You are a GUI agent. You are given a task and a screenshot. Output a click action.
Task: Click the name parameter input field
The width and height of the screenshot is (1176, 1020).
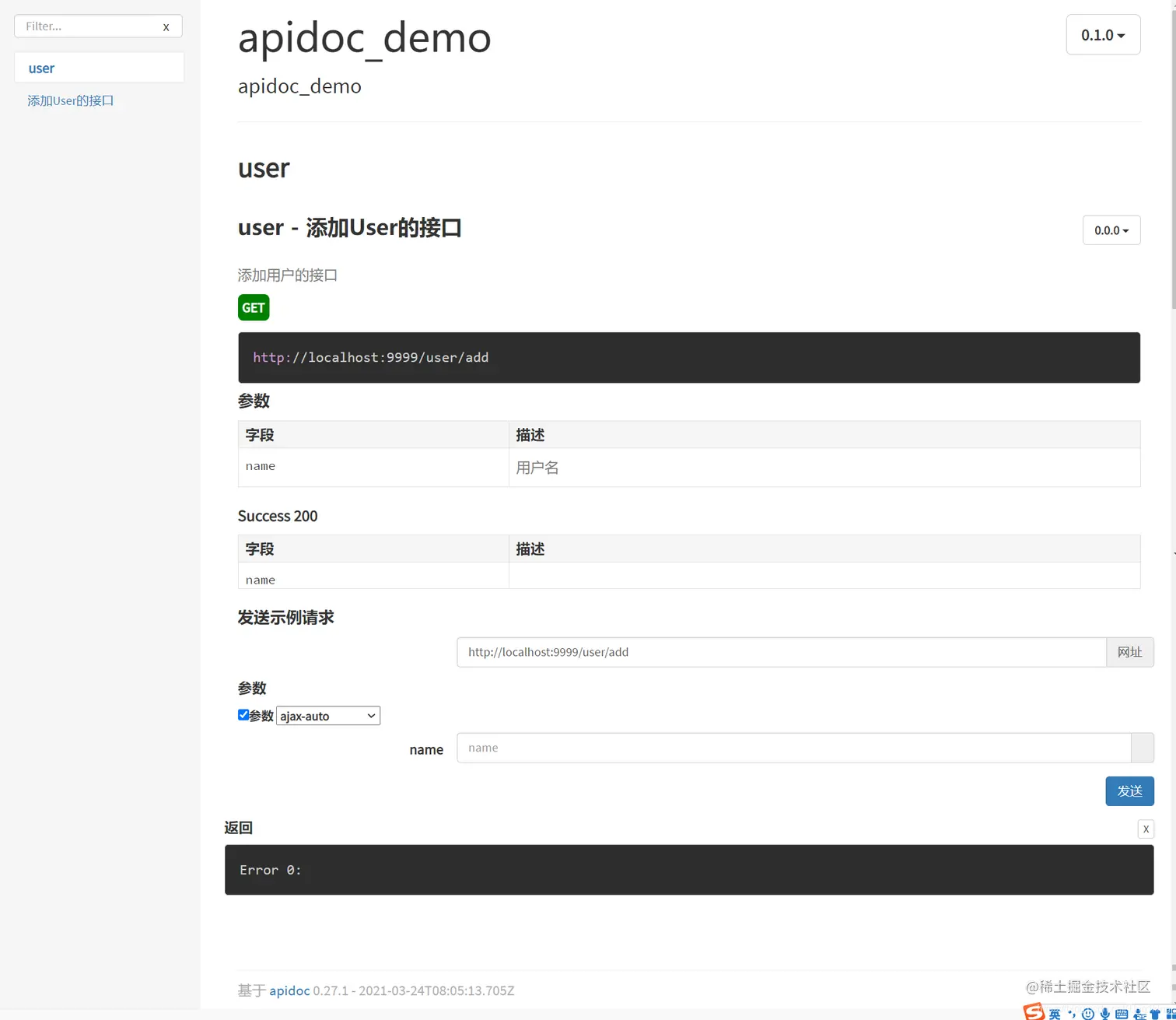coord(793,748)
